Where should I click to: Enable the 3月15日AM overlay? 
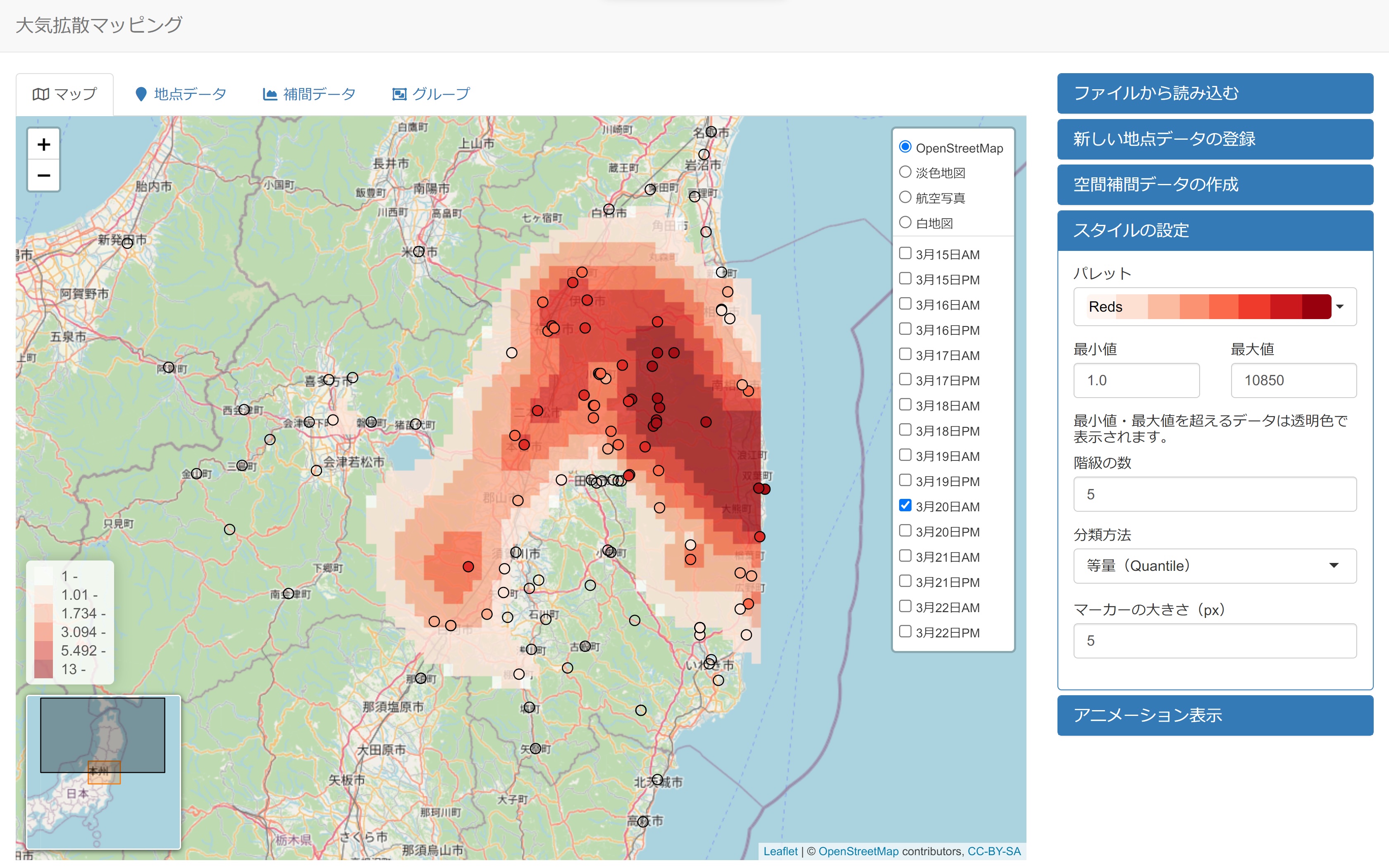coord(905,254)
